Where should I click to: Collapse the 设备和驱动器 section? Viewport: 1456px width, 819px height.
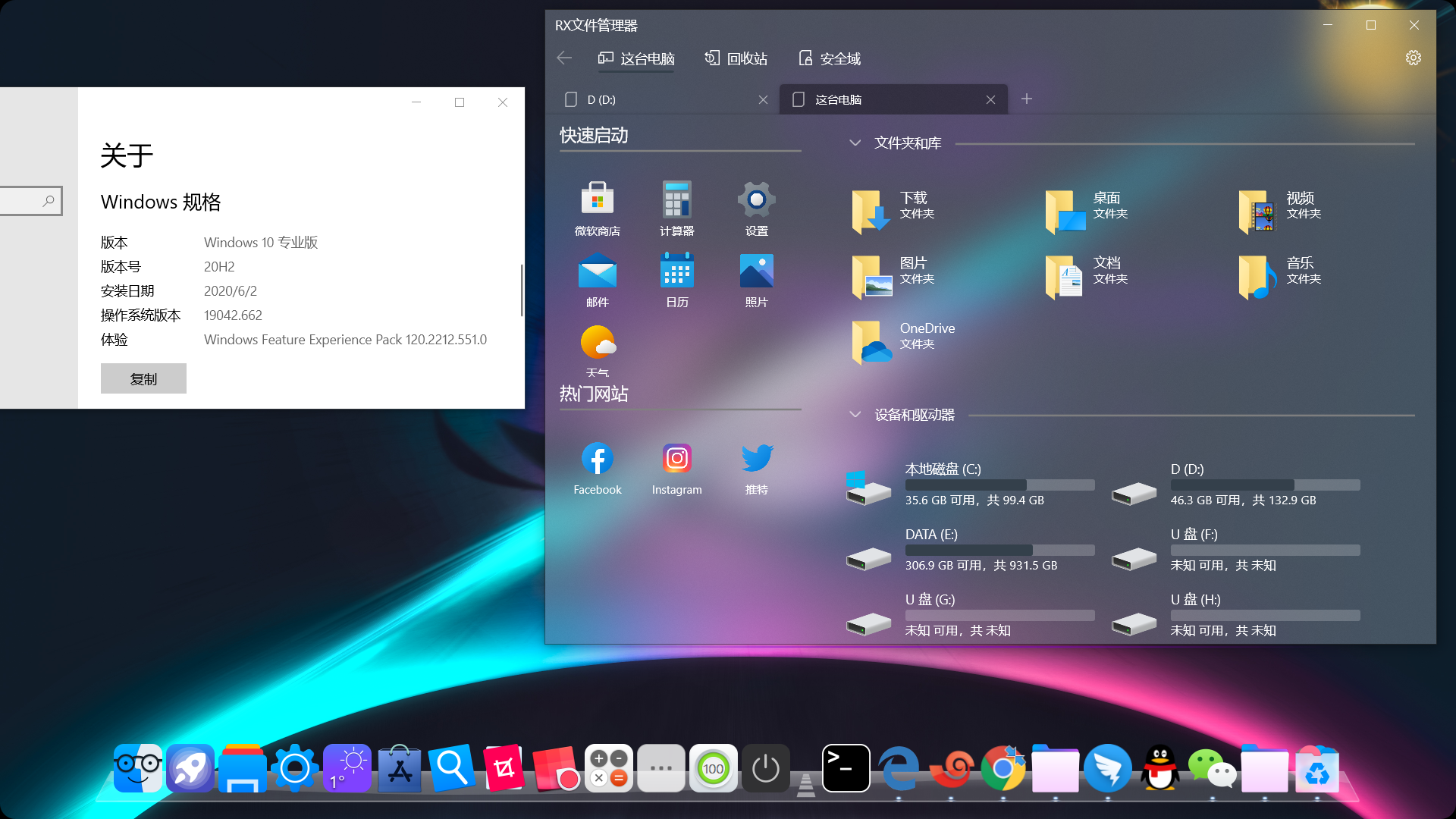855,415
